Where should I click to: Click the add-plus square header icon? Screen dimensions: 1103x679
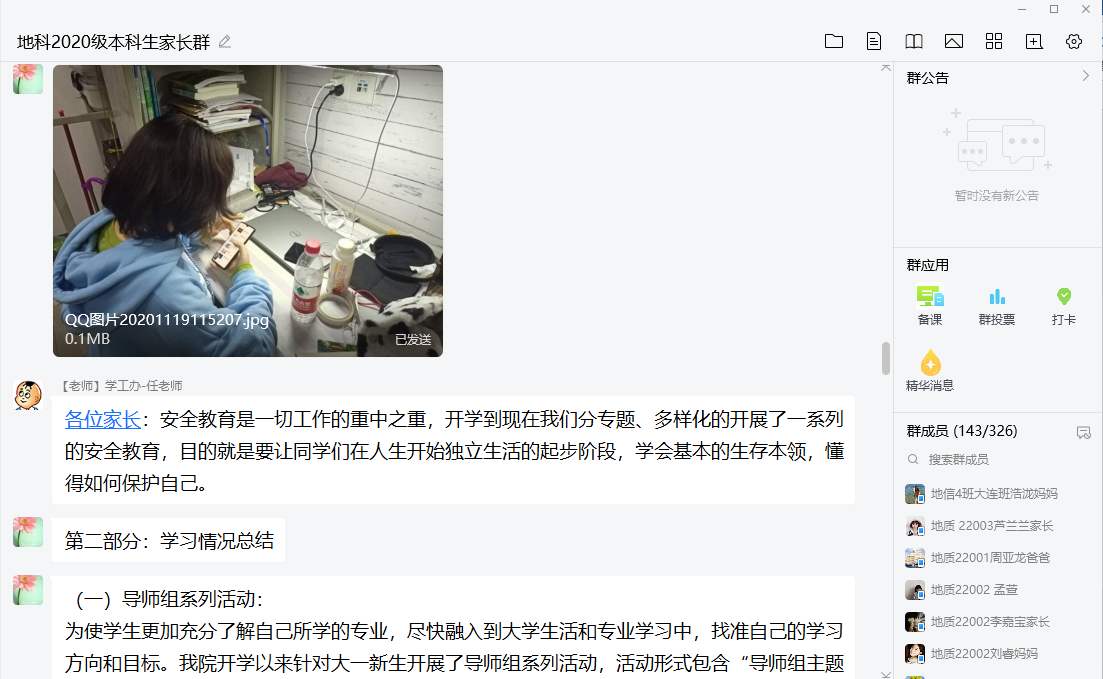1034,42
